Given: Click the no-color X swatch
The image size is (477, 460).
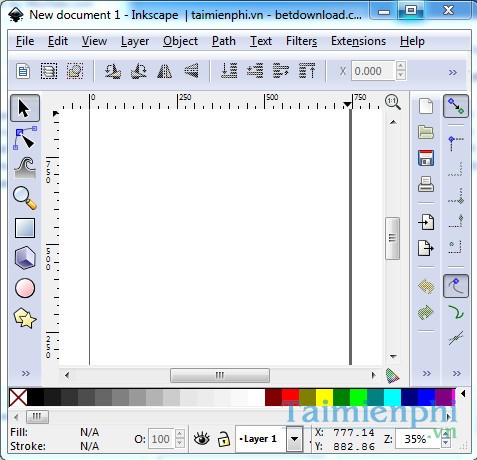Looking at the screenshot, I should (x=18, y=397).
